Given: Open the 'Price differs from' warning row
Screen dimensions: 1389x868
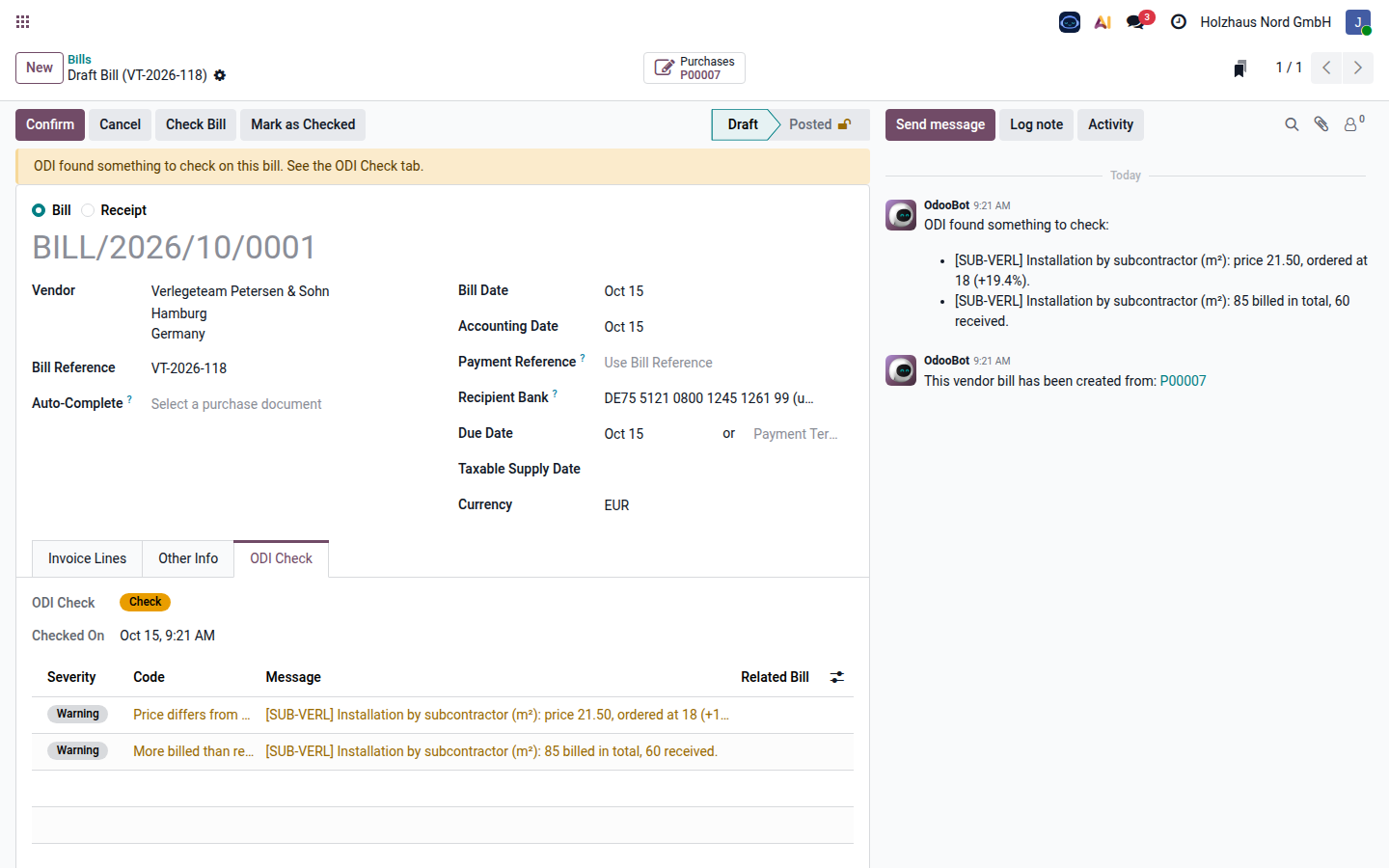Looking at the screenshot, I should pyautogui.click(x=443, y=715).
